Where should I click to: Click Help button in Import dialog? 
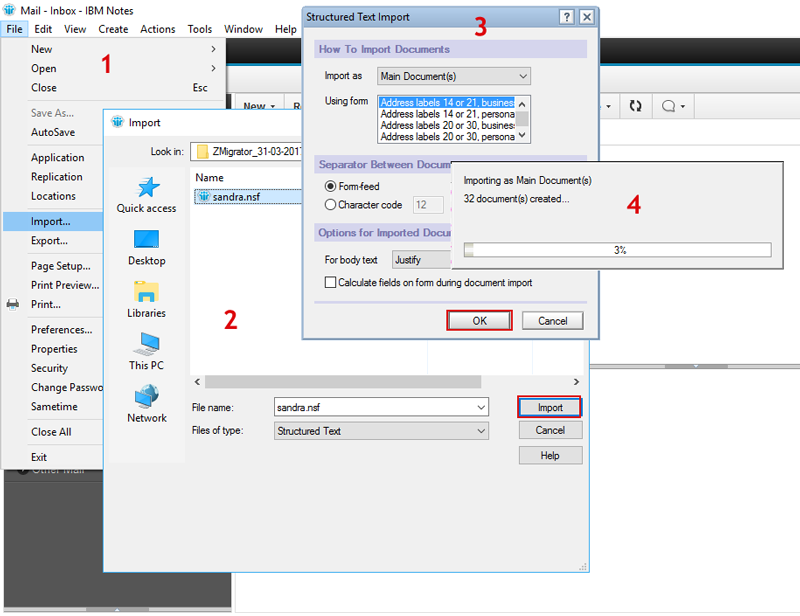pyautogui.click(x=550, y=455)
